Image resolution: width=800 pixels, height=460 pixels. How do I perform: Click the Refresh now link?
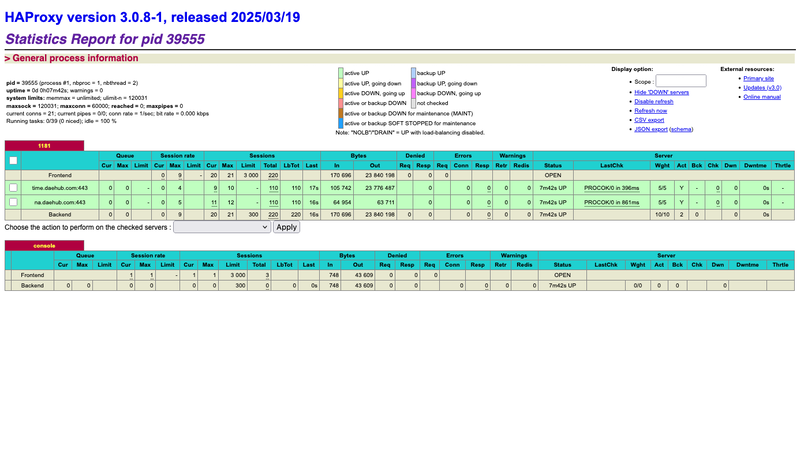point(651,110)
